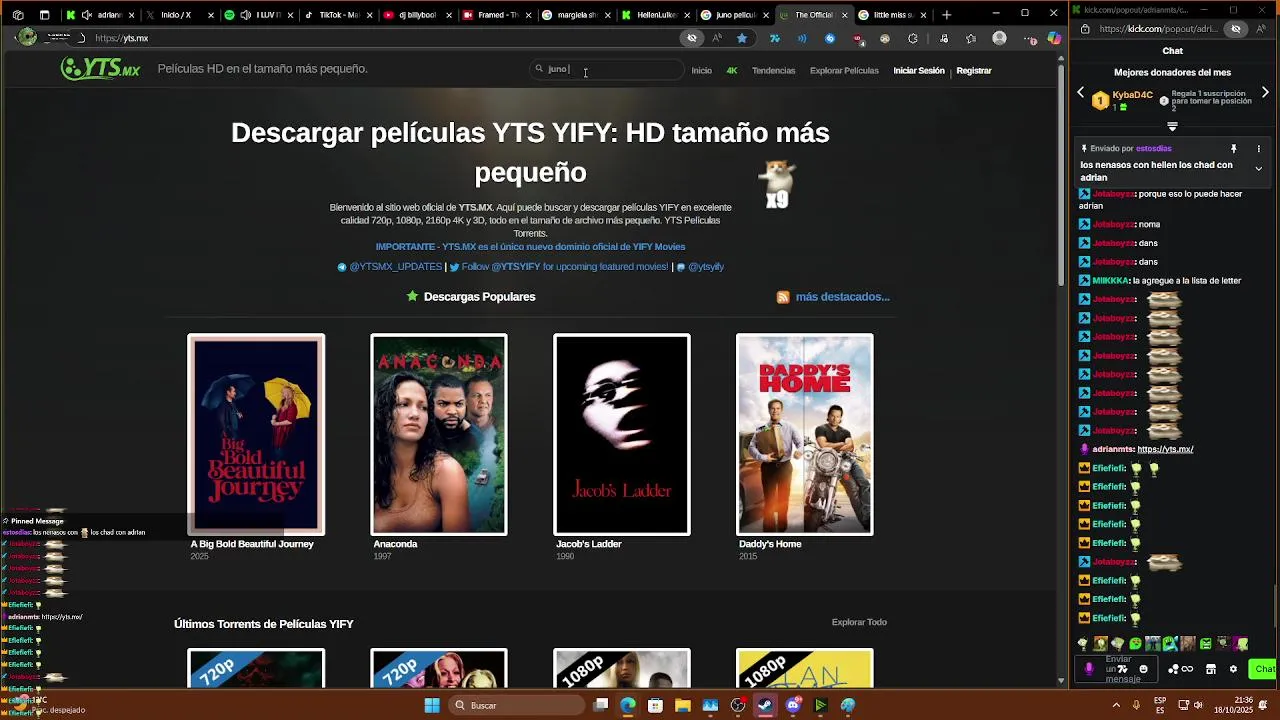
Task: Open chat settings gear icon
Action: 1233,669
